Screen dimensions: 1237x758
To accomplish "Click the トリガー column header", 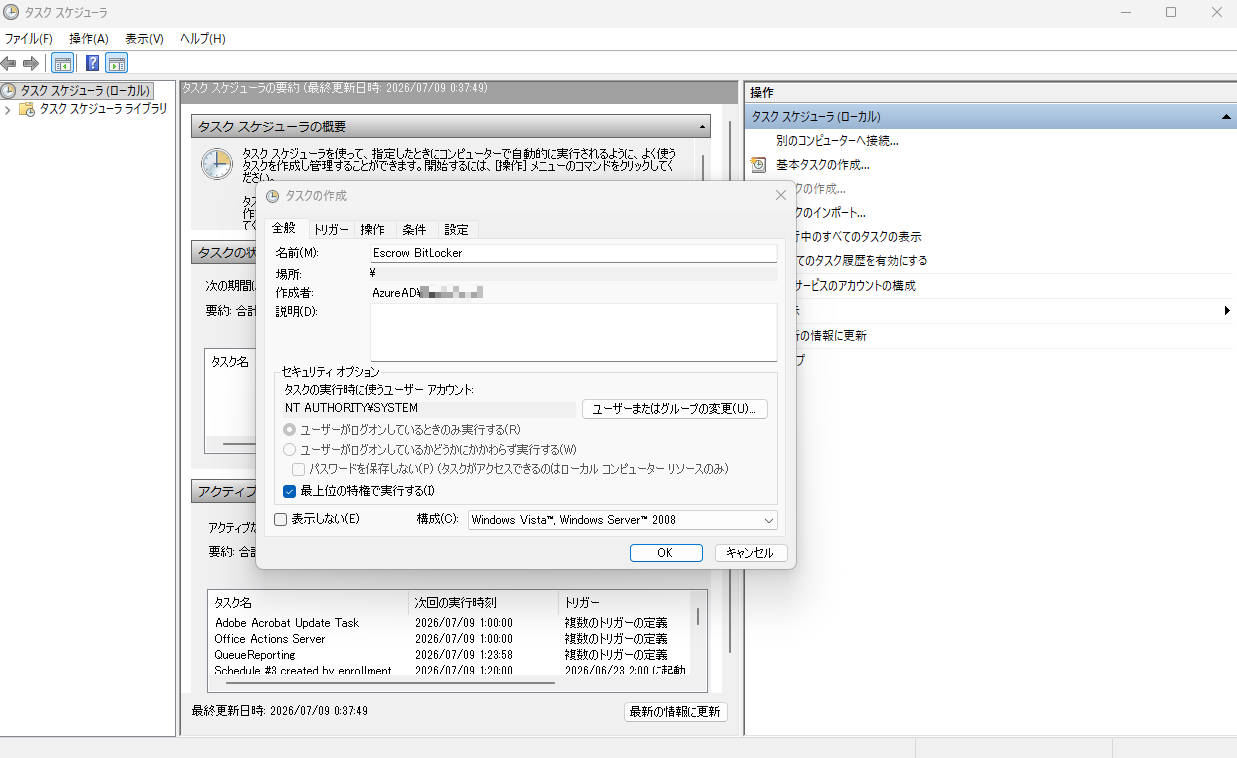I will [x=625, y=603].
